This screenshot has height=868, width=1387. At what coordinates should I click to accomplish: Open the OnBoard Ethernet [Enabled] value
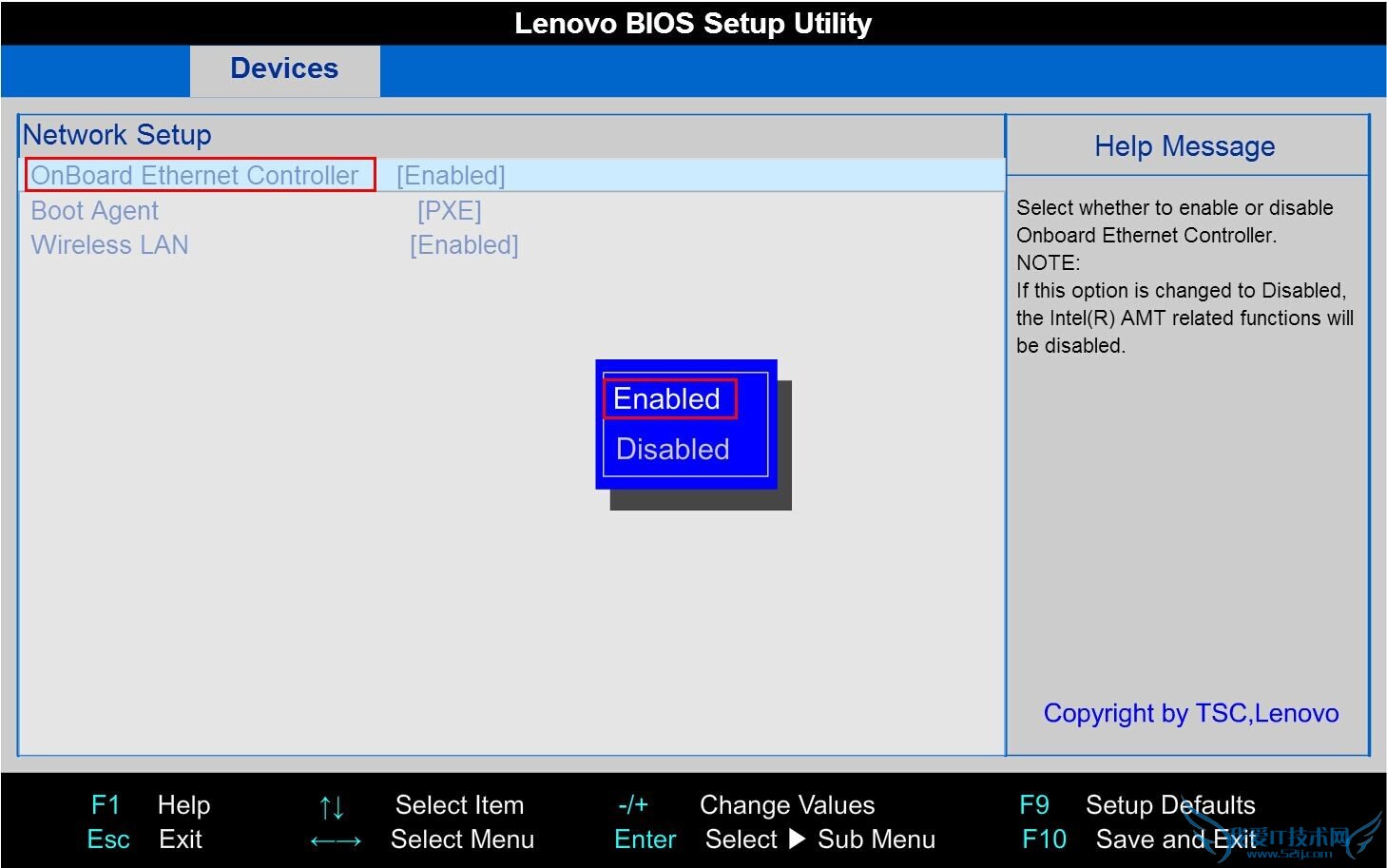coord(451,176)
